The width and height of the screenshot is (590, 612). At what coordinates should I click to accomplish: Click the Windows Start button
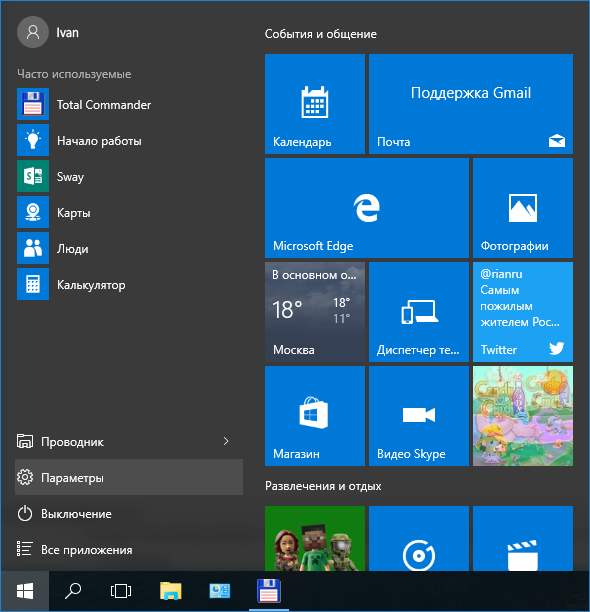[25, 591]
